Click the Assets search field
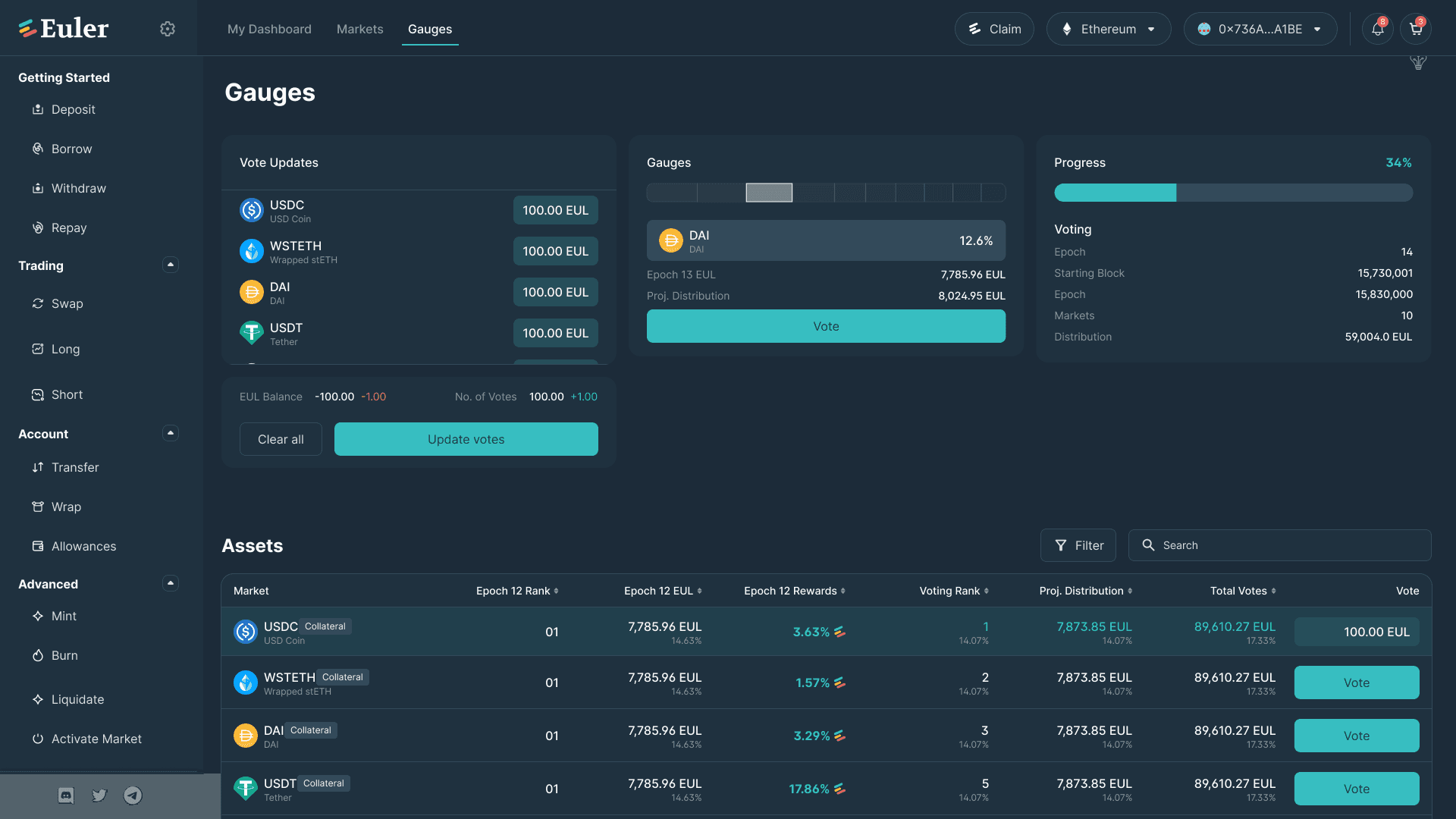 1289,545
